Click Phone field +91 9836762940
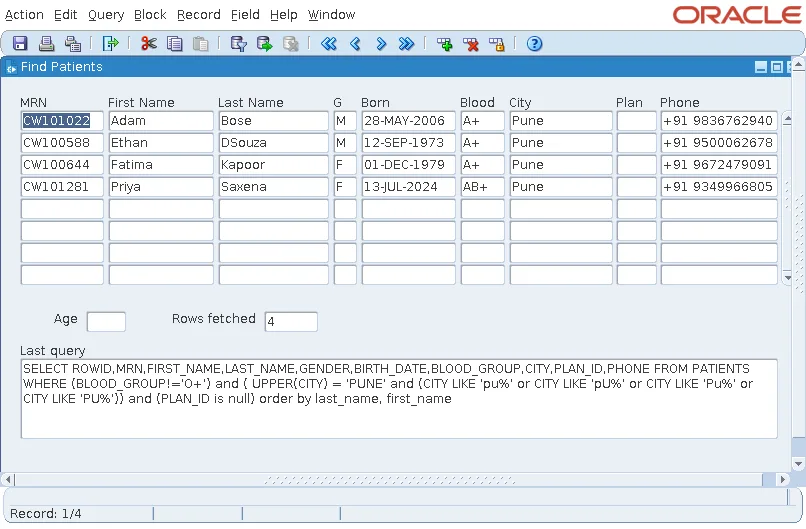This screenshot has width=806, height=529. coord(719,121)
